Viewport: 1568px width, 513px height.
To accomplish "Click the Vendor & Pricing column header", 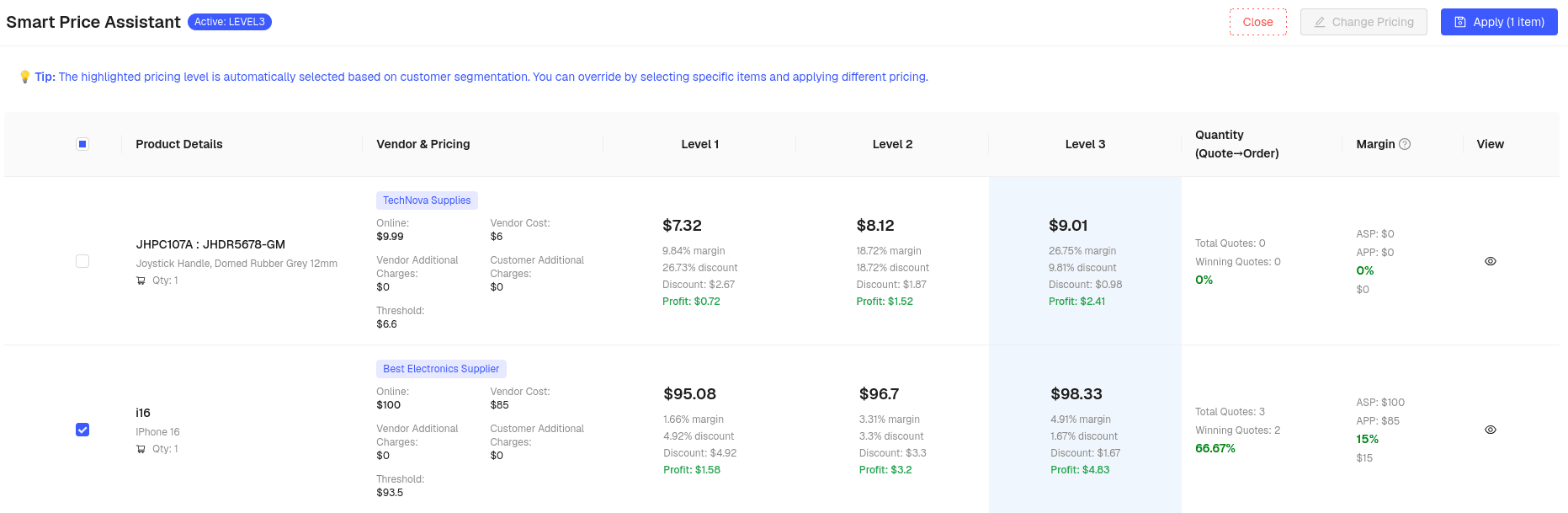I will coord(423,144).
